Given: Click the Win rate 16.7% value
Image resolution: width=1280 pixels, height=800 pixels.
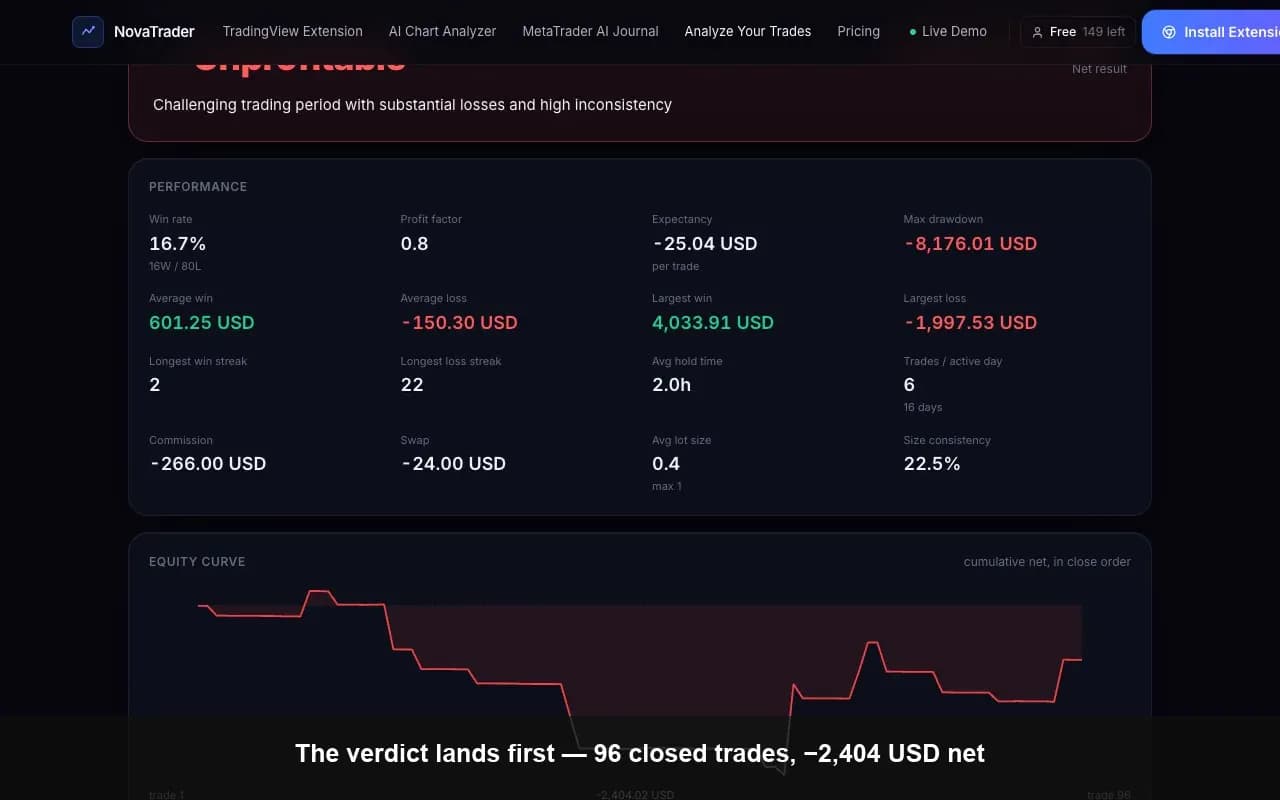Looking at the screenshot, I should coord(177,243).
